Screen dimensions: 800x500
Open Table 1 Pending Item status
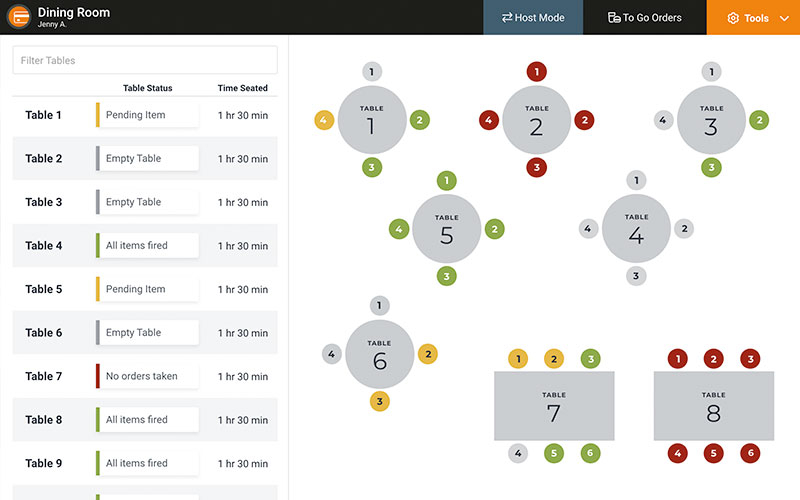pos(147,115)
